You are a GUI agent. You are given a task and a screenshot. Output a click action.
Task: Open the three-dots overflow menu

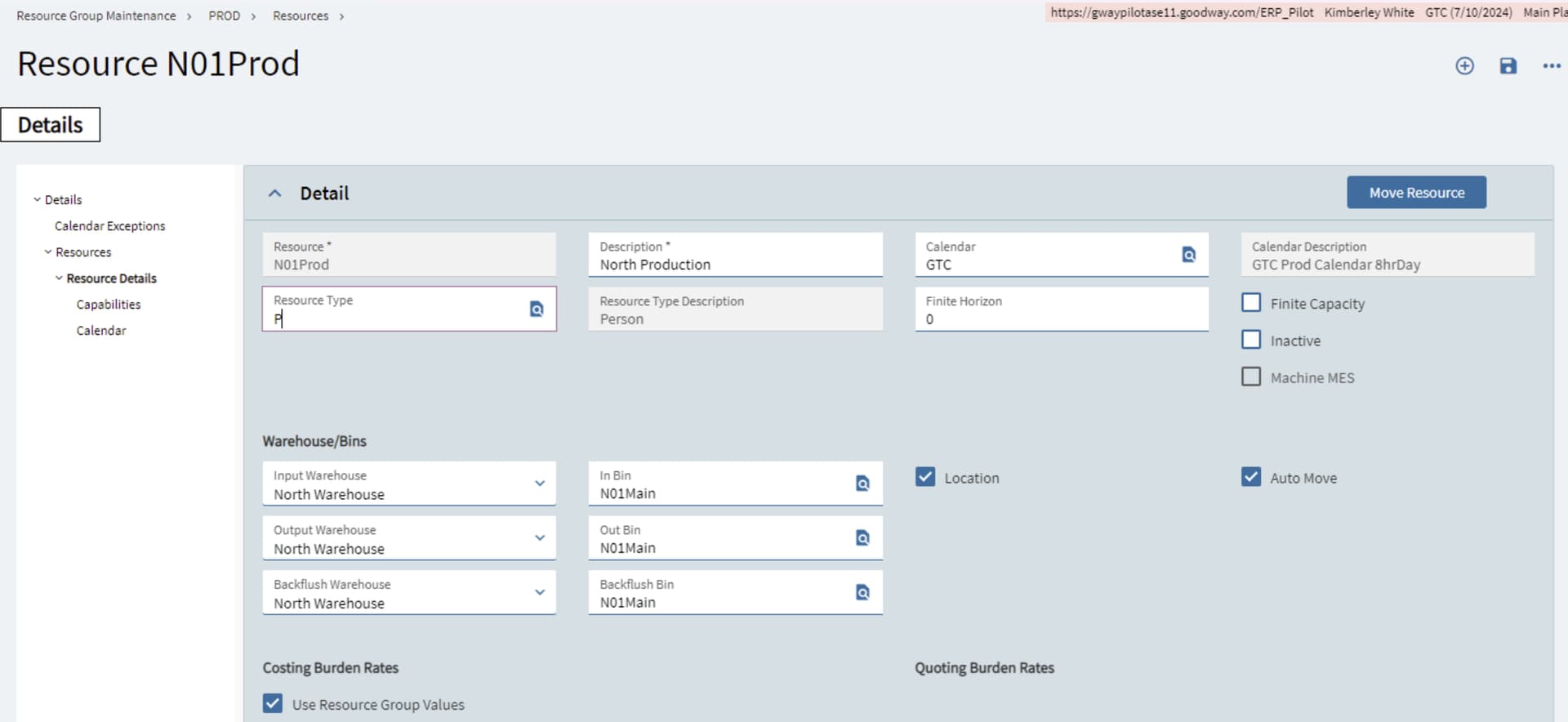(1551, 66)
